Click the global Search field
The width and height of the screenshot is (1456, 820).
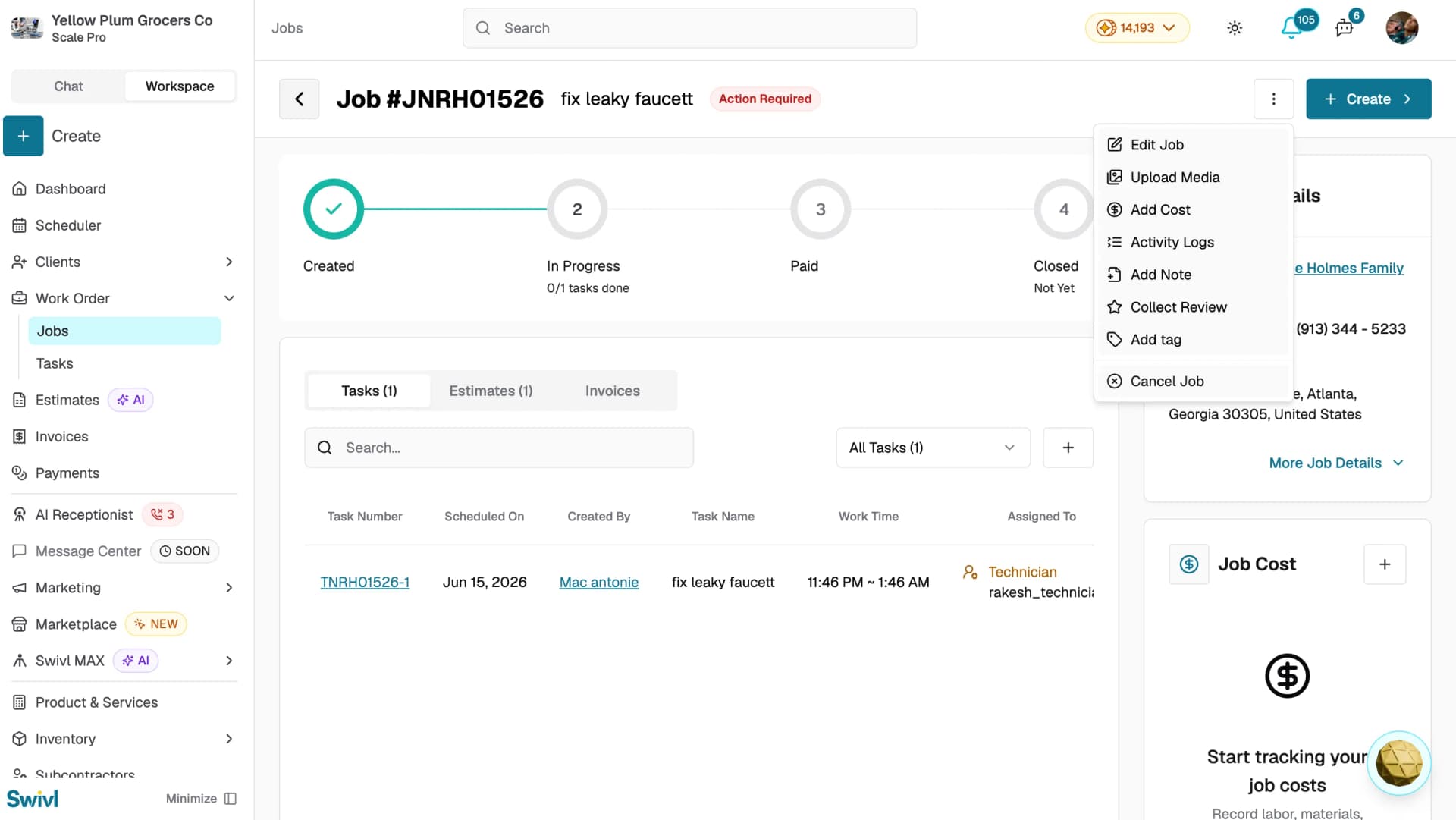click(x=689, y=28)
